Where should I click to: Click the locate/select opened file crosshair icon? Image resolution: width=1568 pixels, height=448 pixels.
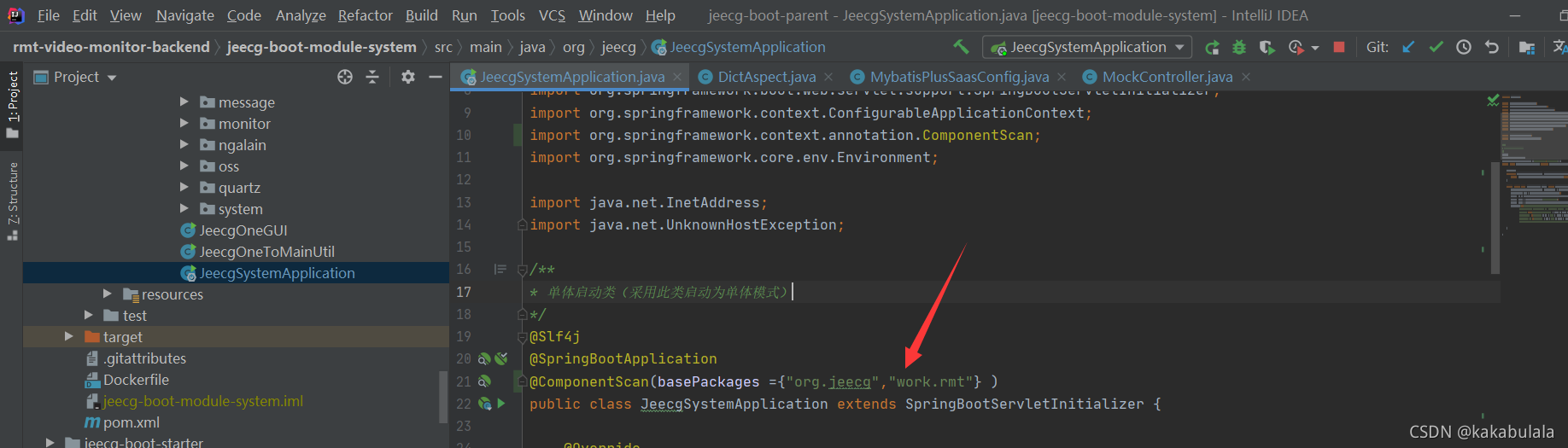(345, 77)
